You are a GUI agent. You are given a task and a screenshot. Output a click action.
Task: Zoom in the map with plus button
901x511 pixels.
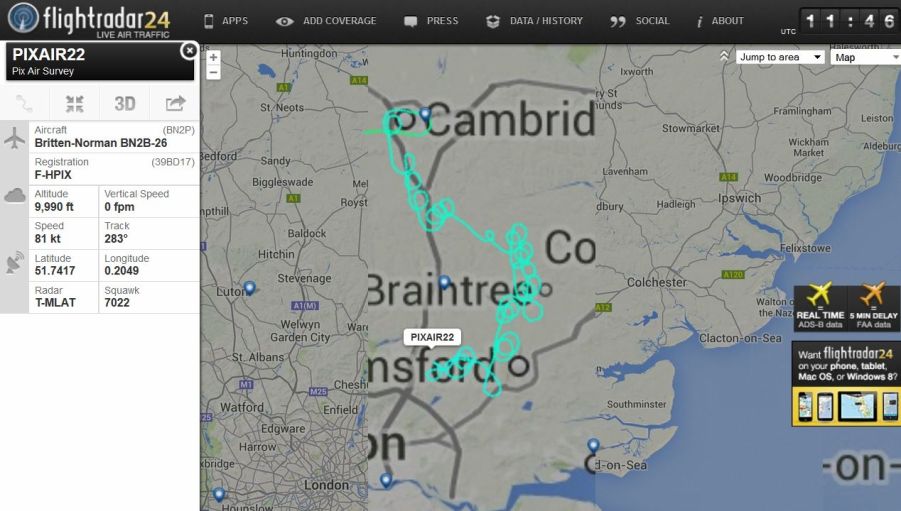[x=213, y=57]
